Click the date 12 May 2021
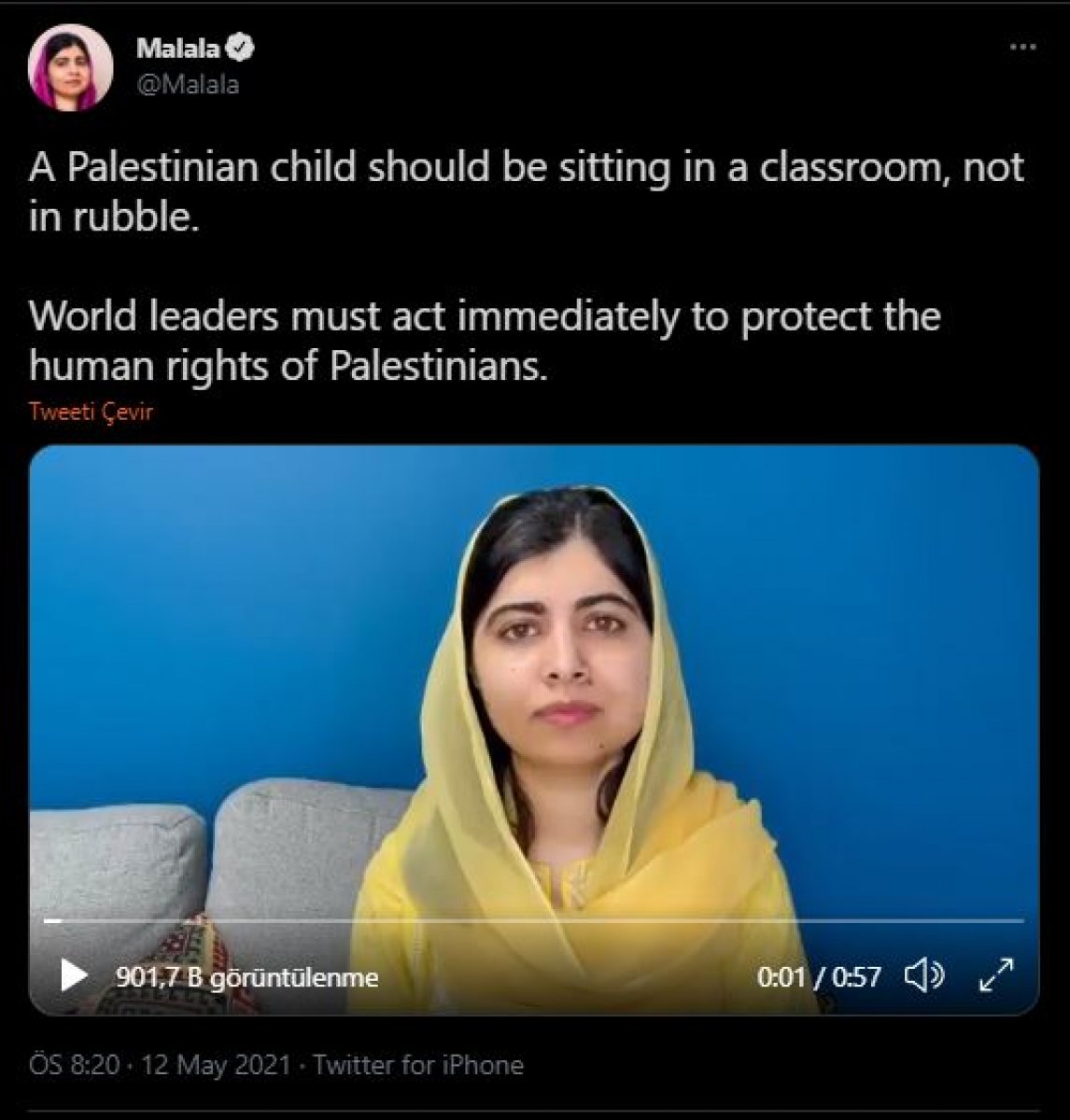The image size is (1070, 1120). (x=217, y=1065)
